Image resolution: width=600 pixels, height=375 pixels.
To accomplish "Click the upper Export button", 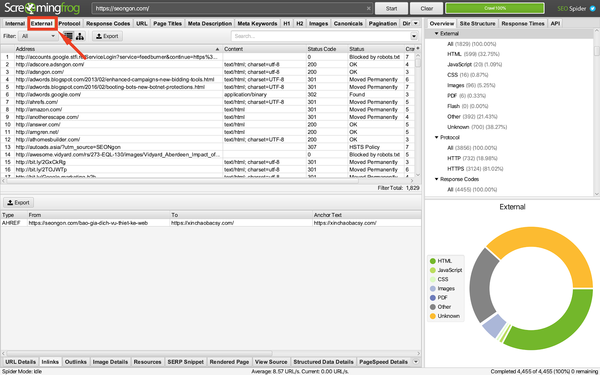I will tap(107, 36).
